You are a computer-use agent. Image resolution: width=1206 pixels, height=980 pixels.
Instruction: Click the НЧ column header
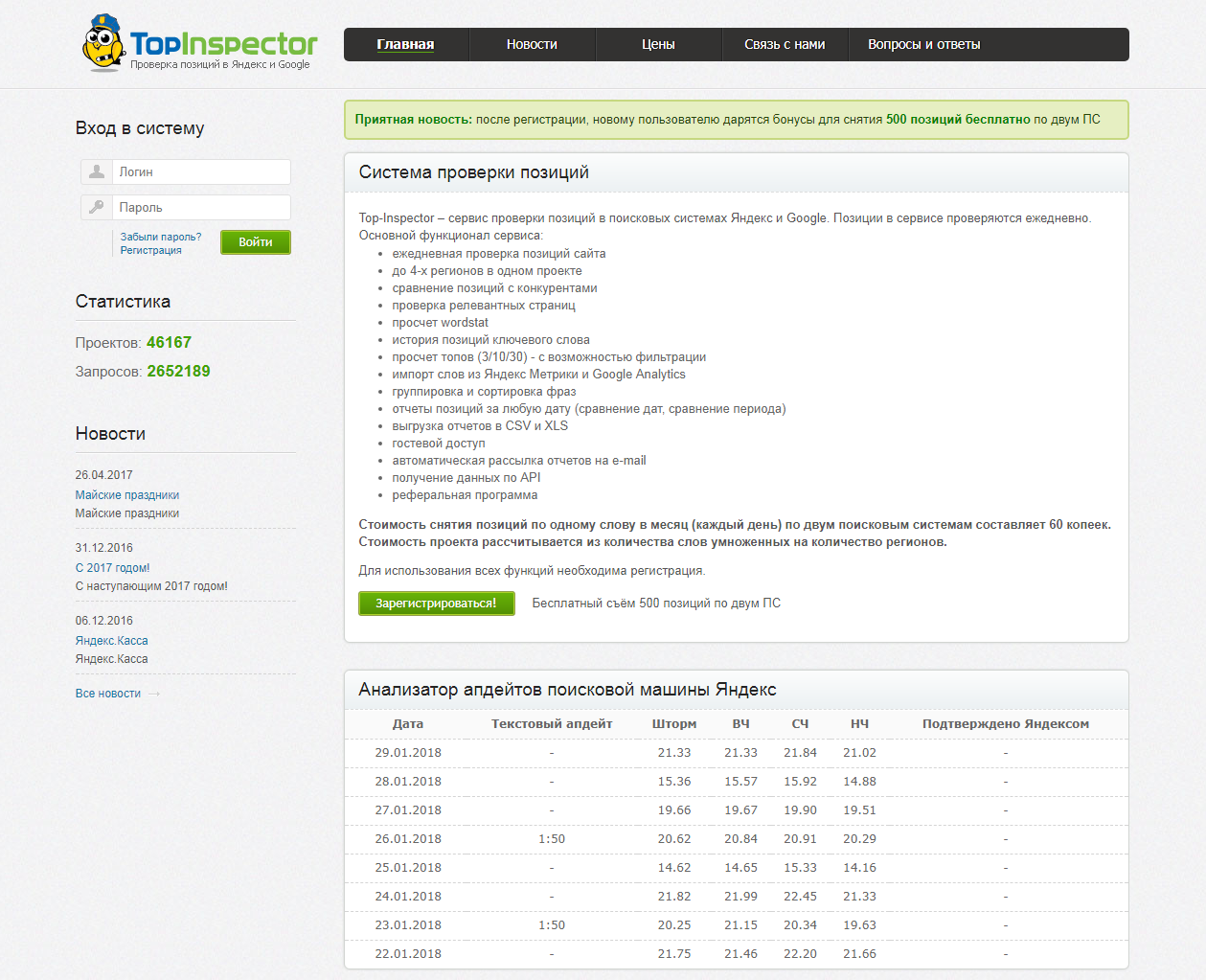859,724
